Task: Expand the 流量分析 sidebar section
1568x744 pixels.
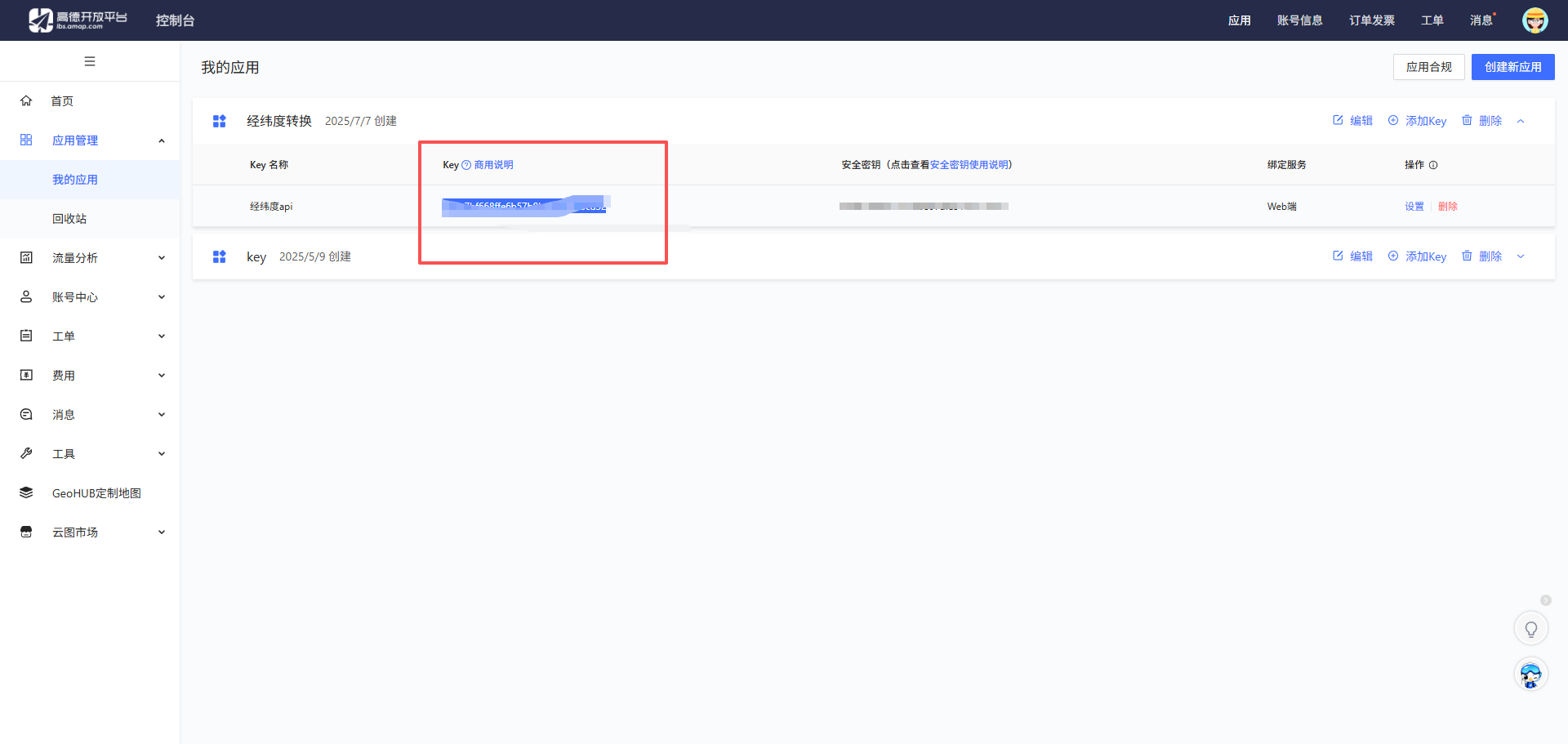Action: 162,258
